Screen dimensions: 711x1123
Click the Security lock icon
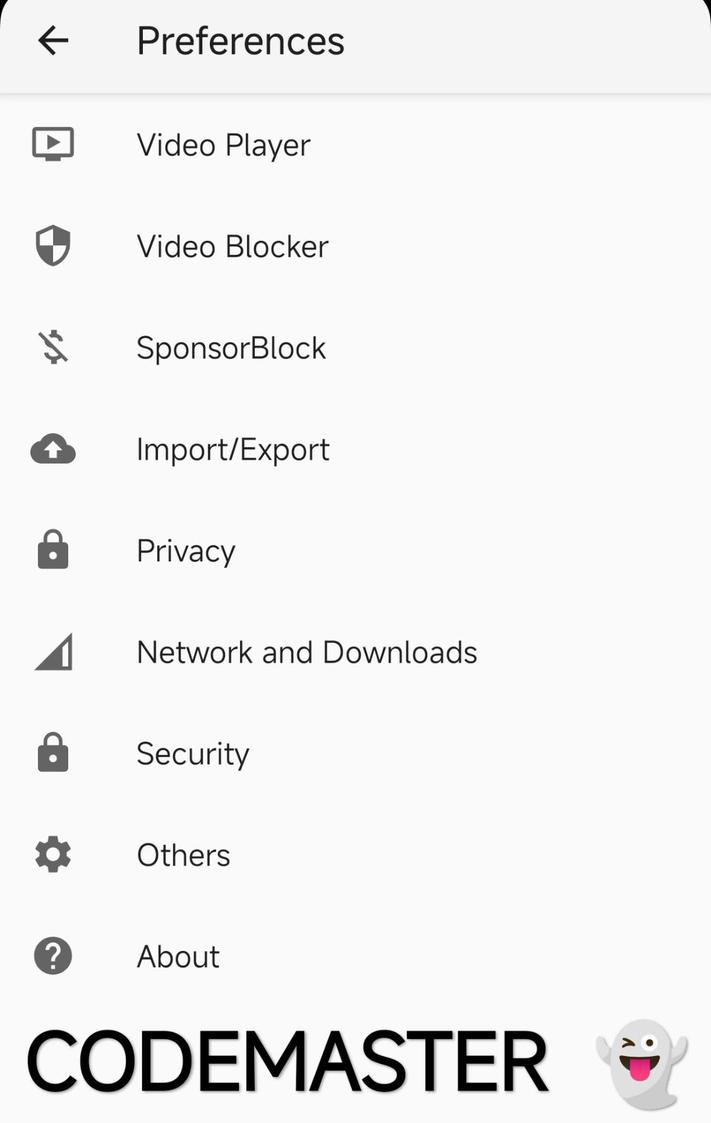[51, 753]
